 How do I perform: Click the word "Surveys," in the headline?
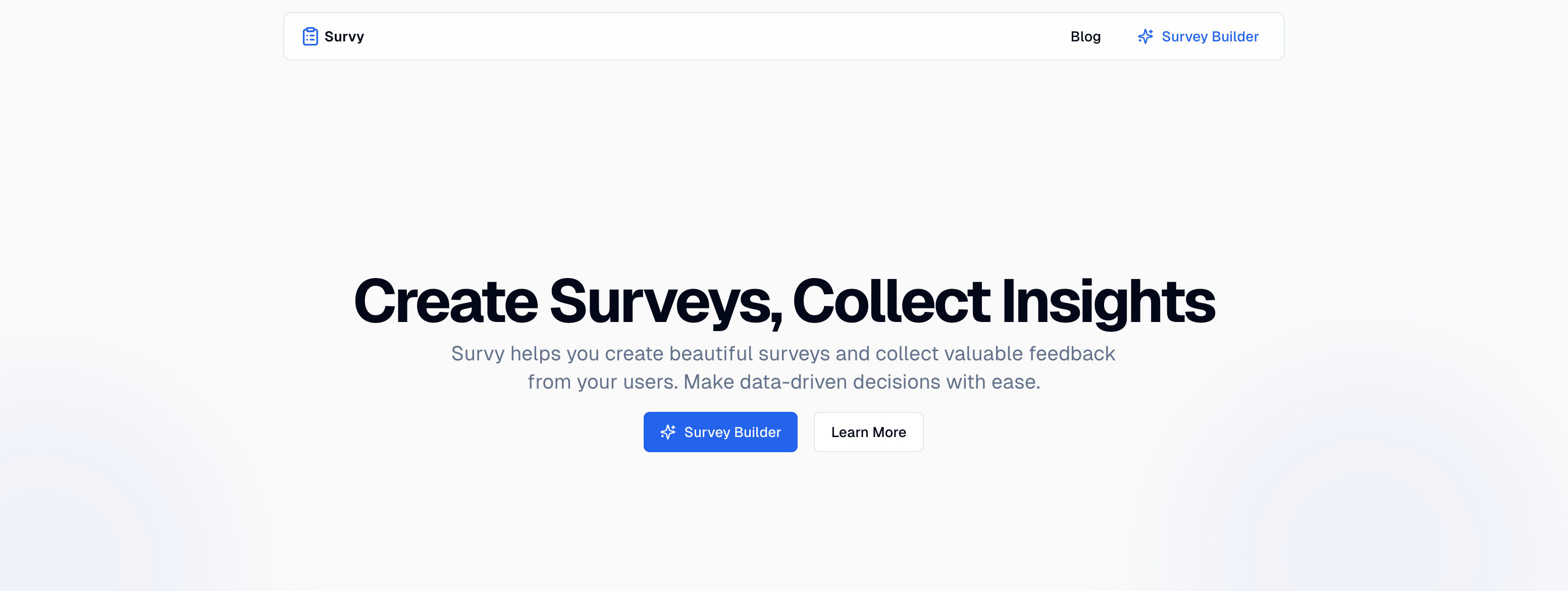665,301
